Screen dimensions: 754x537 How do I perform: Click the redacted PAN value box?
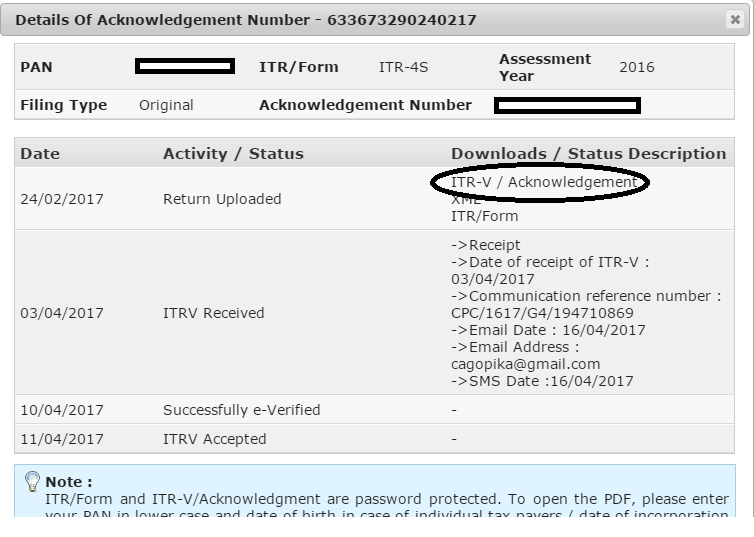(x=185, y=67)
